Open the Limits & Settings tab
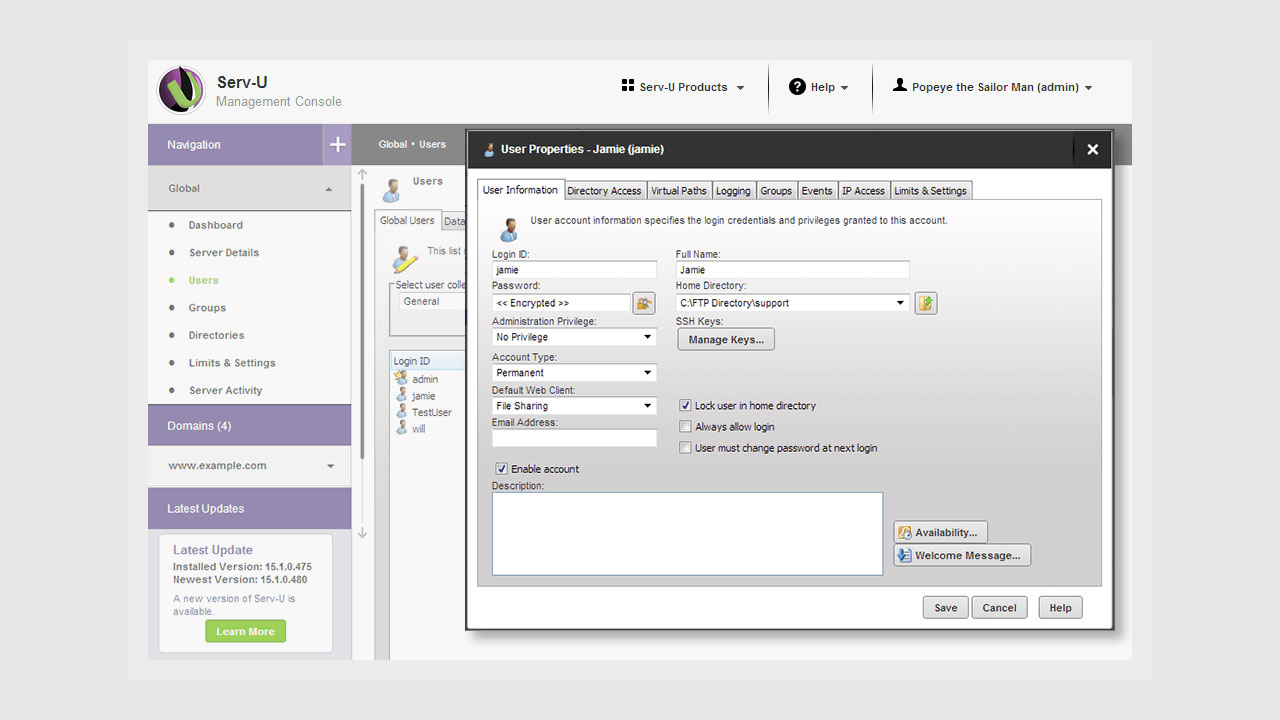 930,191
